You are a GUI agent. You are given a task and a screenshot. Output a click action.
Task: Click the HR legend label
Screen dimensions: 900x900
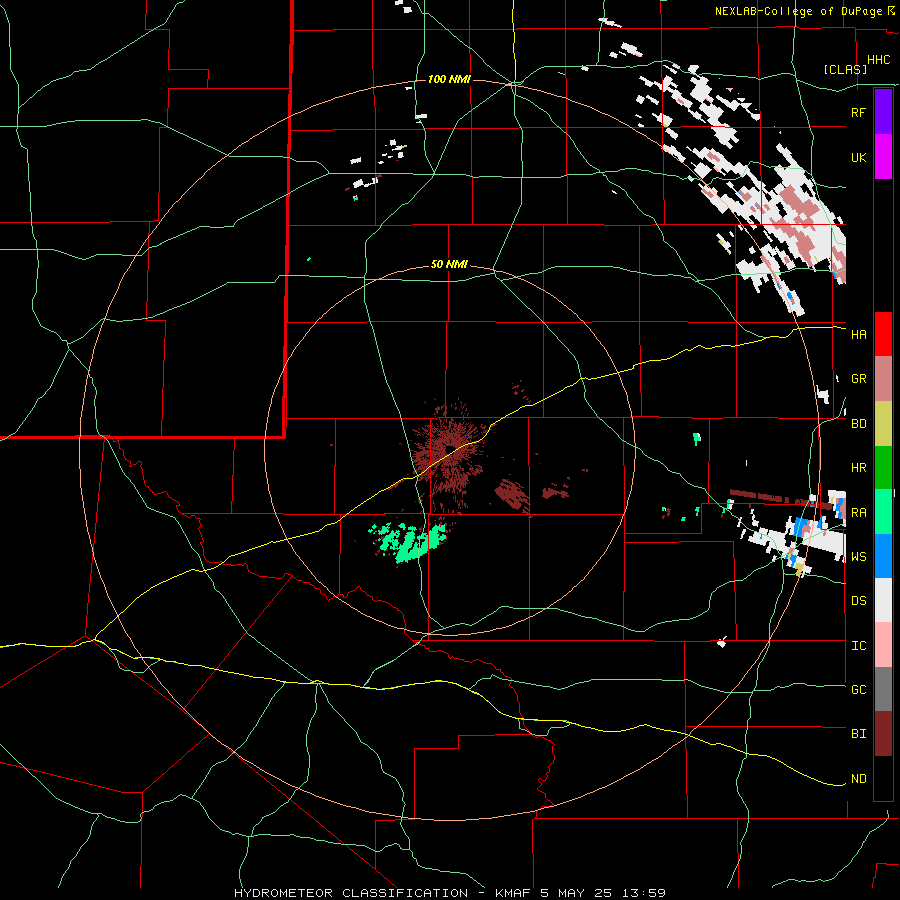point(858,468)
